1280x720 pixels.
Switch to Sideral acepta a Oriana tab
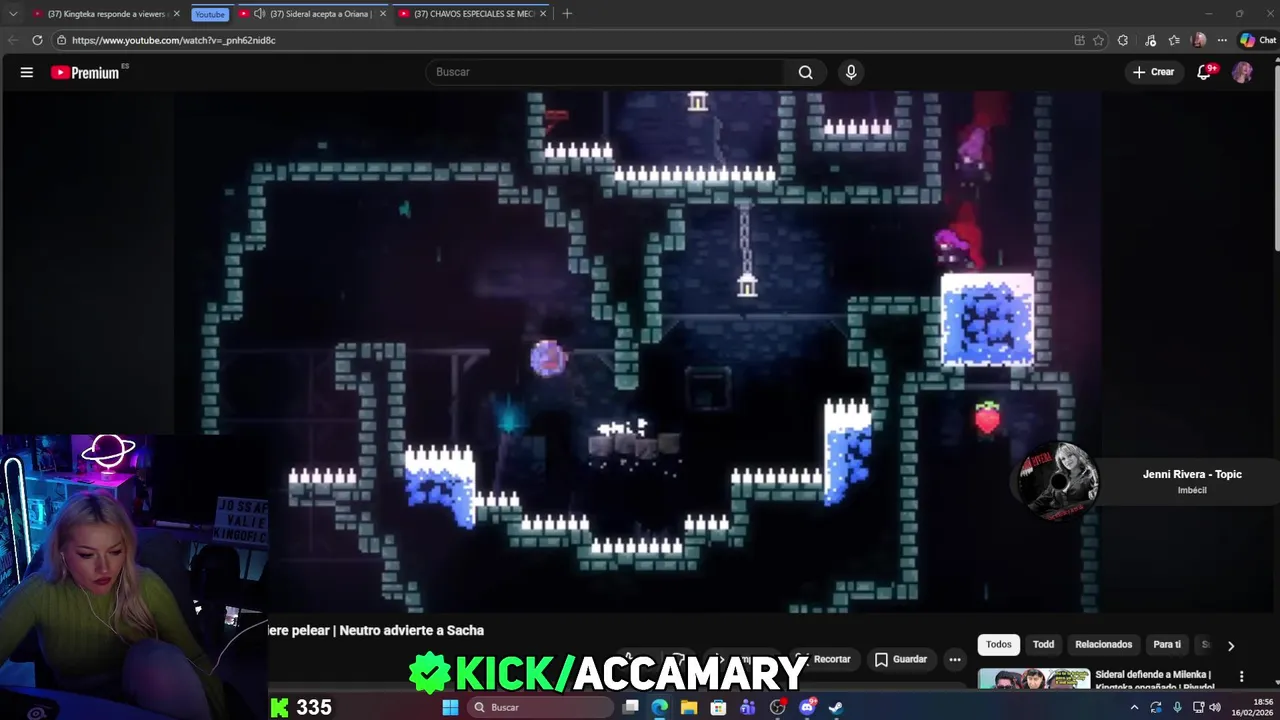(x=312, y=14)
